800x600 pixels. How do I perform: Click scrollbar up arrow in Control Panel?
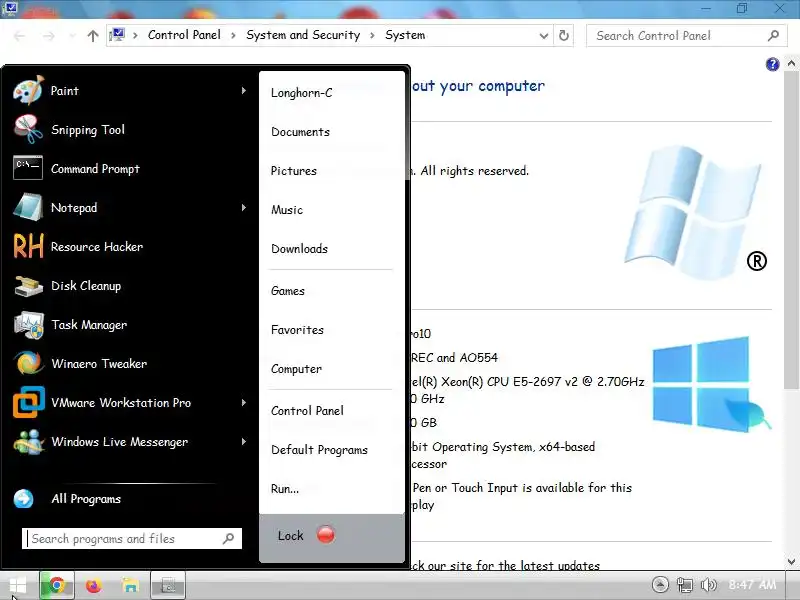click(791, 63)
